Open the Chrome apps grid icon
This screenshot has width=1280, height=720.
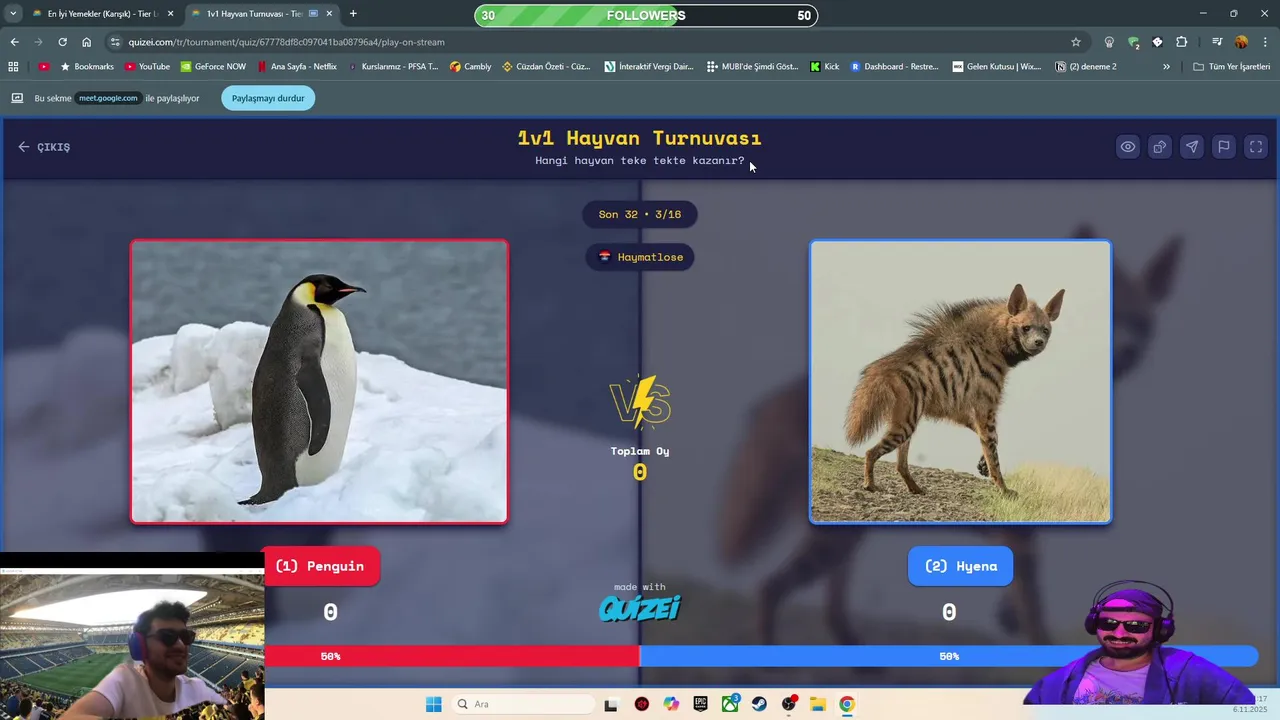13,67
